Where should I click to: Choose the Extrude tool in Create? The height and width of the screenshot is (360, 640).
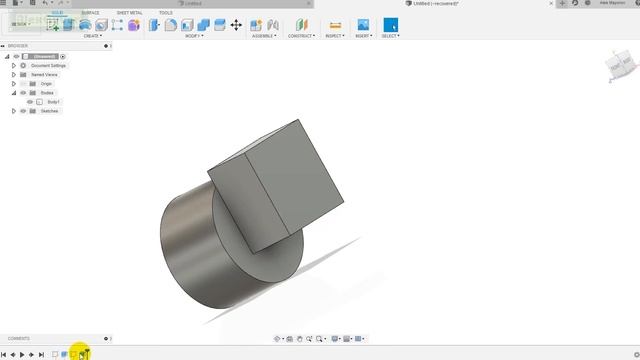click(x=69, y=25)
